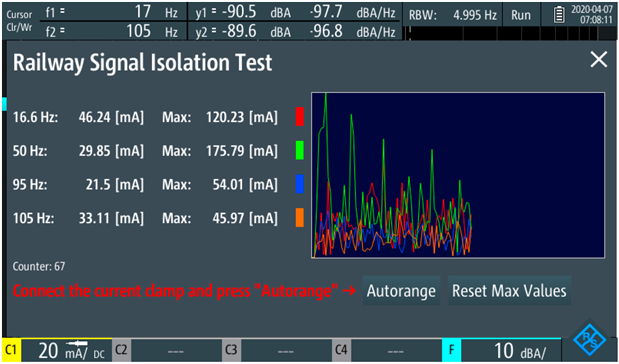Select the F spectrum channel label
Viewport: 619px width, 364px height.
point(451,350)
